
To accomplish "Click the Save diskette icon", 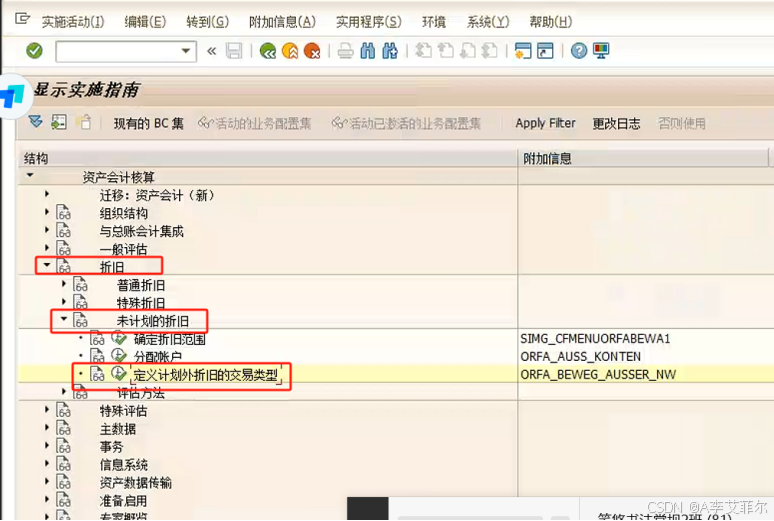I will [234, 51].
